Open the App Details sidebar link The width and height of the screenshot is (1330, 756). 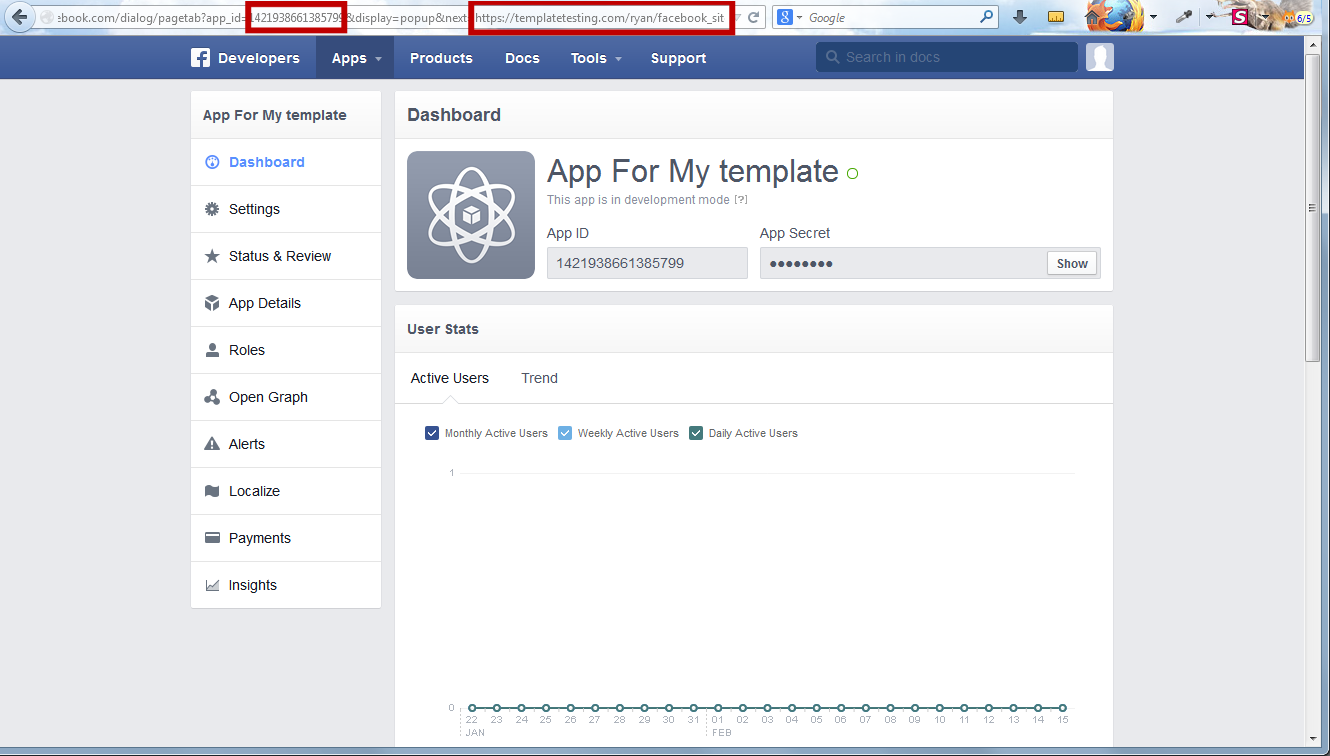tap(286, 303)
